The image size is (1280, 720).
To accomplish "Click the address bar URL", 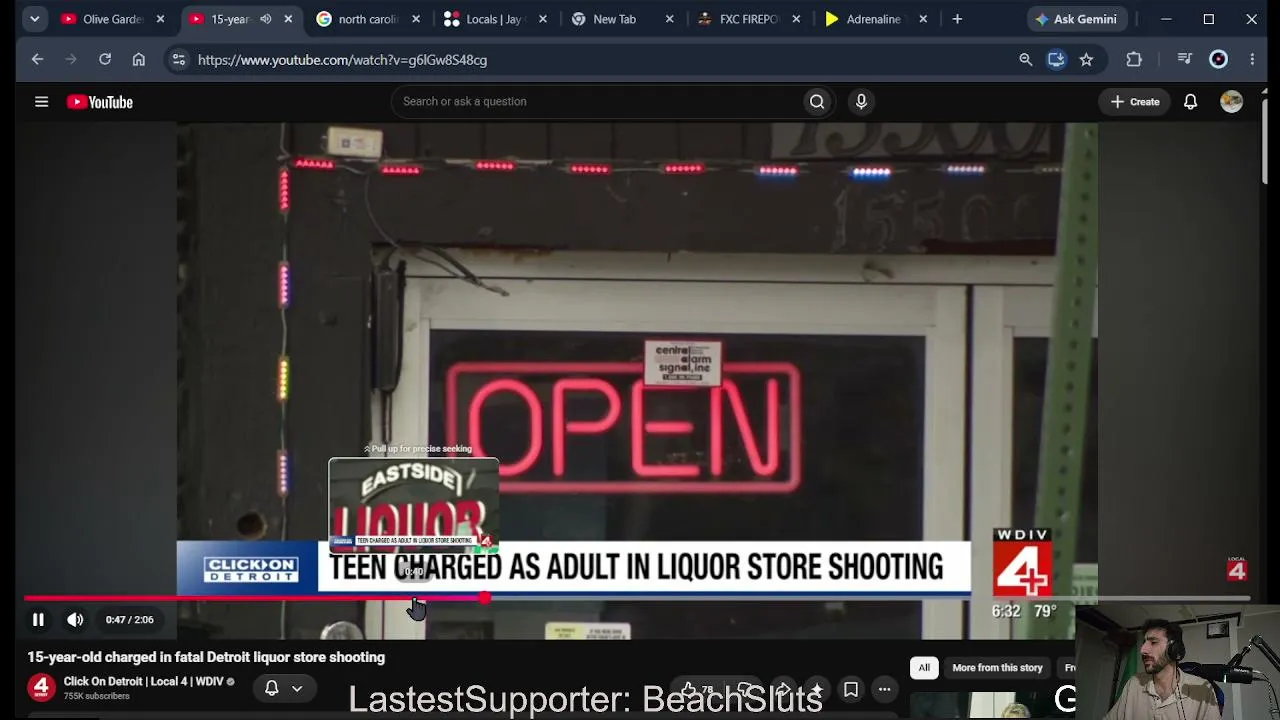I will 342,59.
